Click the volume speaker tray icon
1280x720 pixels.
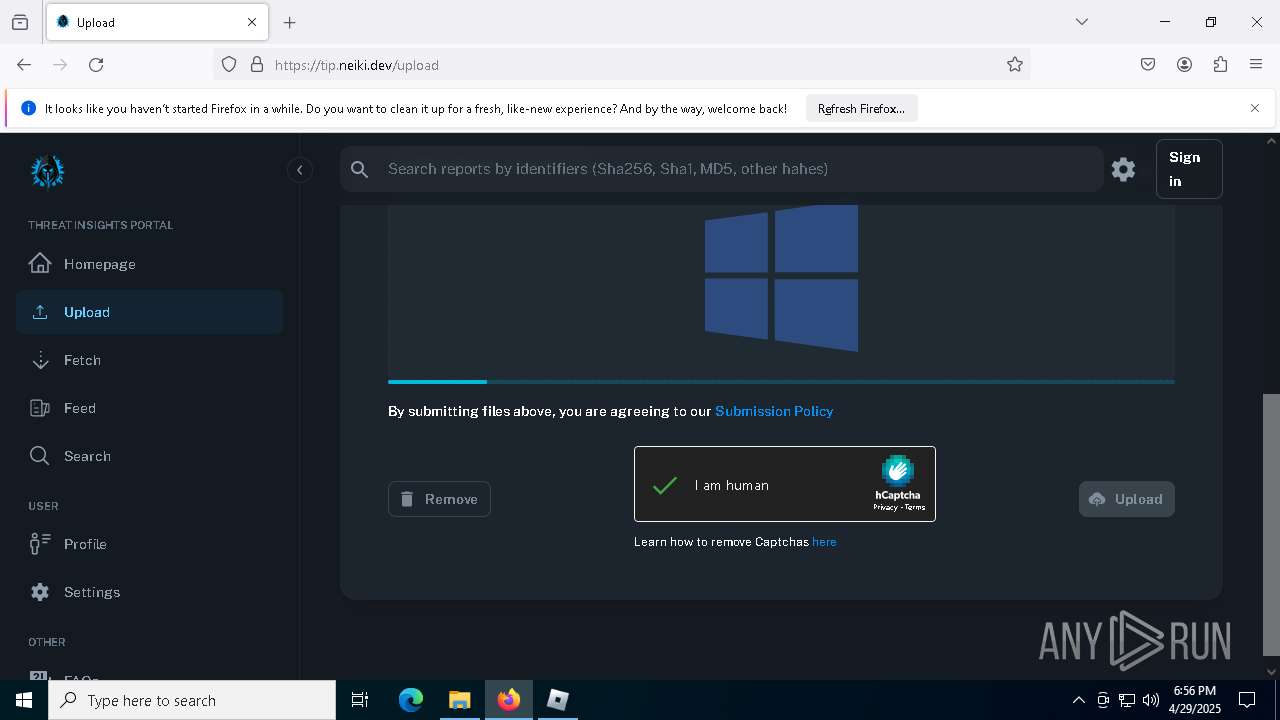coord(1151,700)
